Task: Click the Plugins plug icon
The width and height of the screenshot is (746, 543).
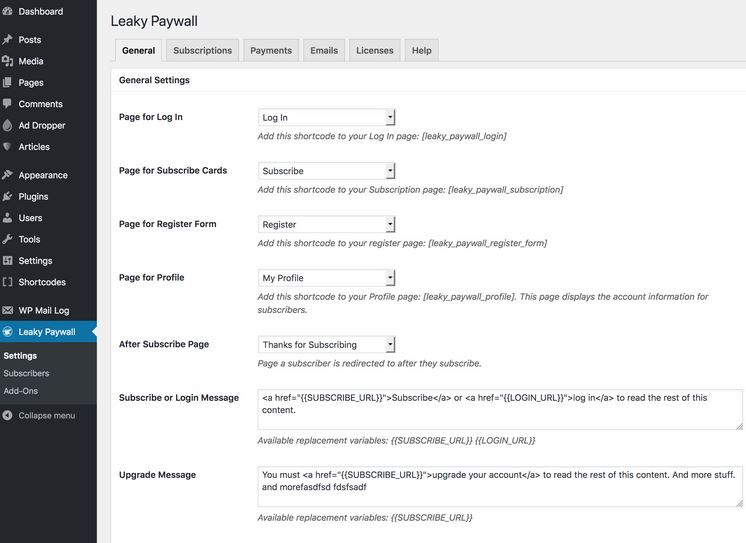Action: 7,196
